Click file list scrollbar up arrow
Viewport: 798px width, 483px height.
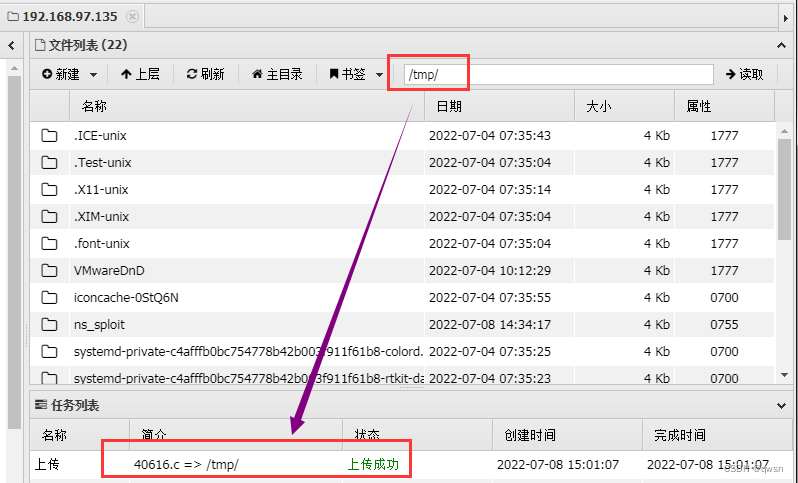[784, 131]
